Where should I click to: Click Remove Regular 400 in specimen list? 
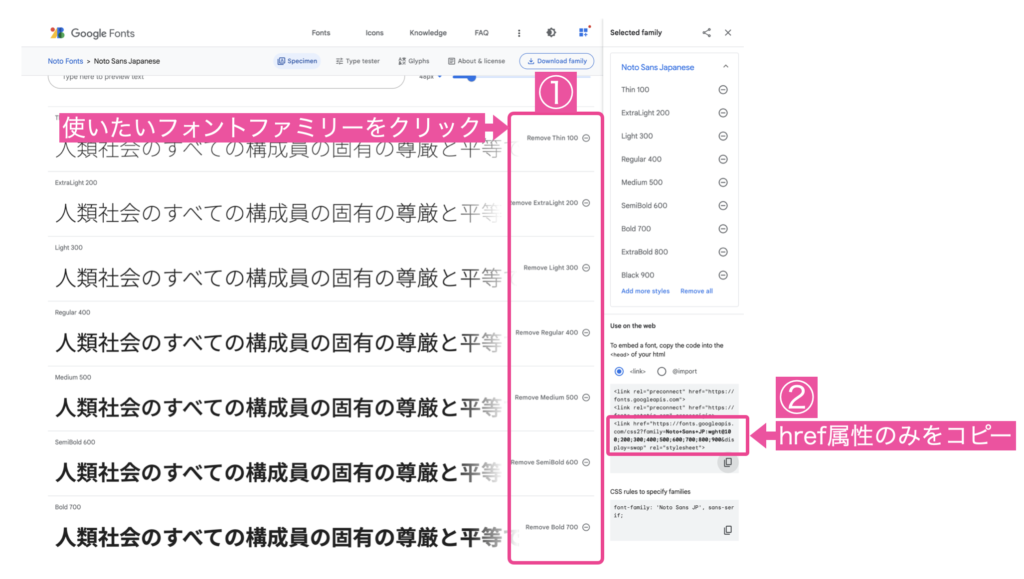(552, 333)
